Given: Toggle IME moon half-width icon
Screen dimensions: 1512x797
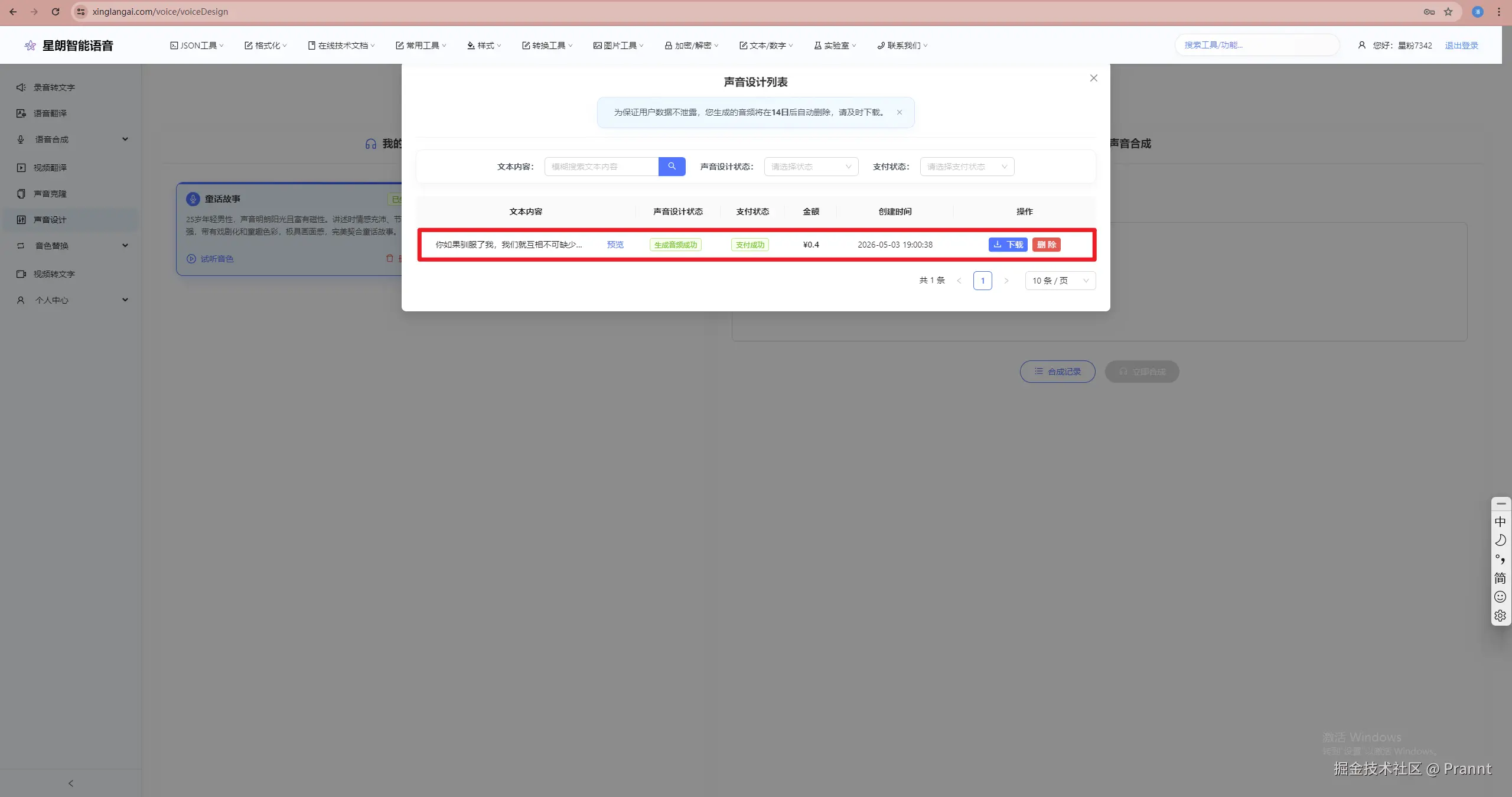Looking at the screenshot, I should (1500, 540).
